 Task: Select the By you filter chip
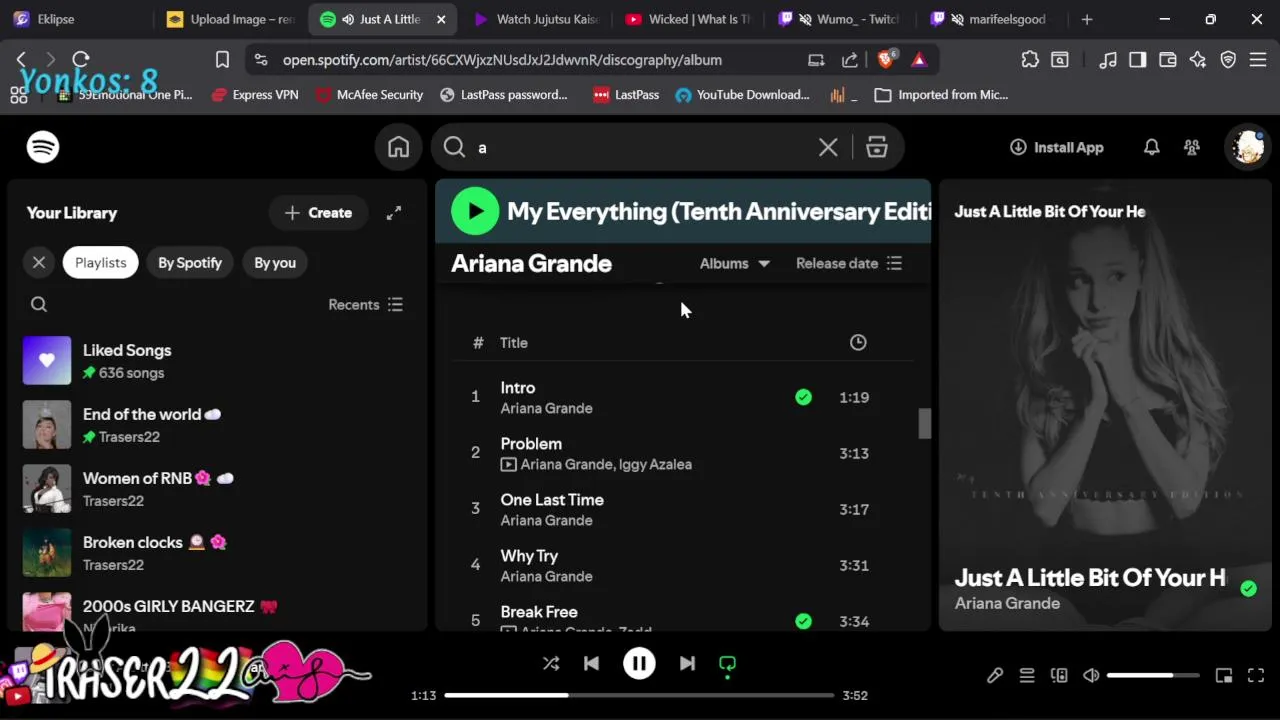pyautogui.click(x=275, y=262)
